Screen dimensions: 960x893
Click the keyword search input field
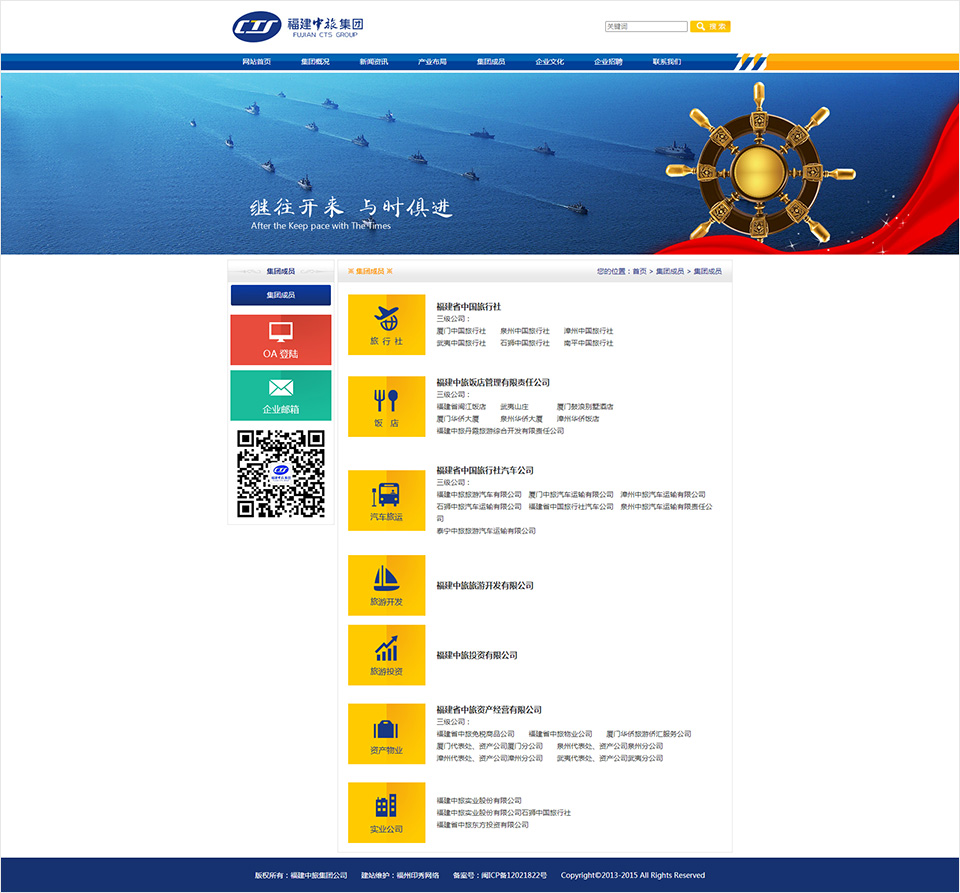[x=646, y=27]
